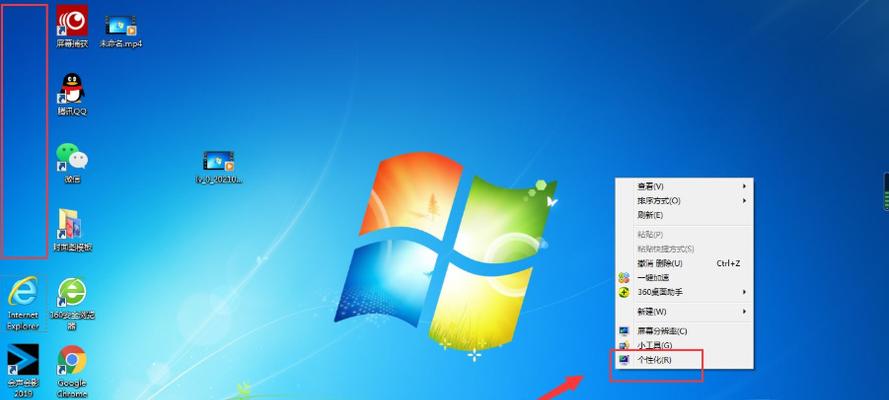Select the 微信 WeChat desktop shortcut
This screenshot has width=889, height=400.
point(72,163)
